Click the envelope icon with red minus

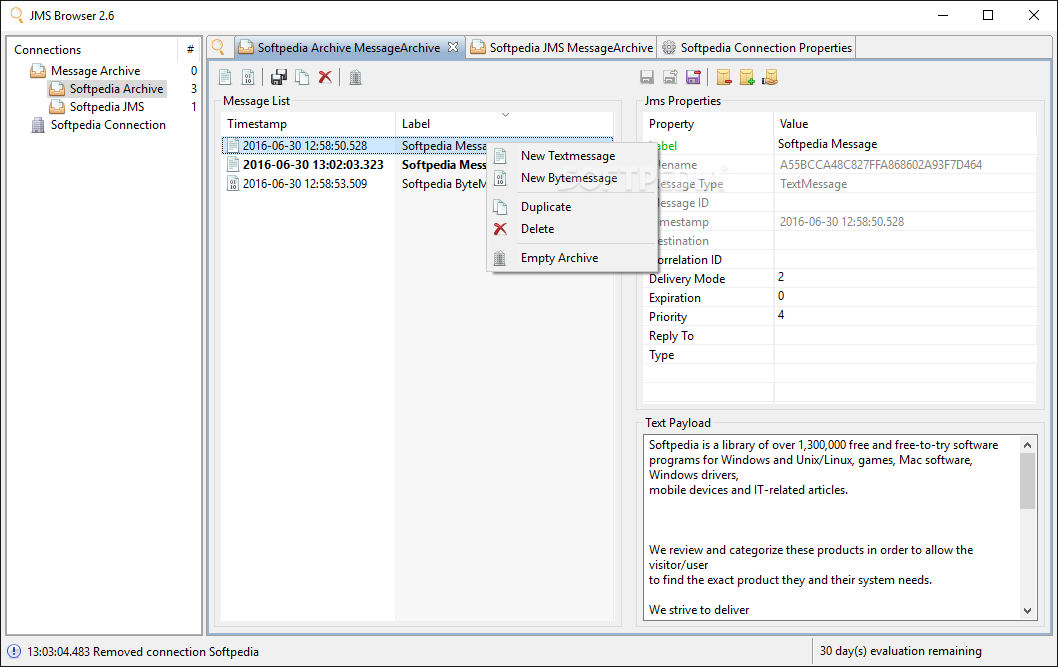(724, 78)
